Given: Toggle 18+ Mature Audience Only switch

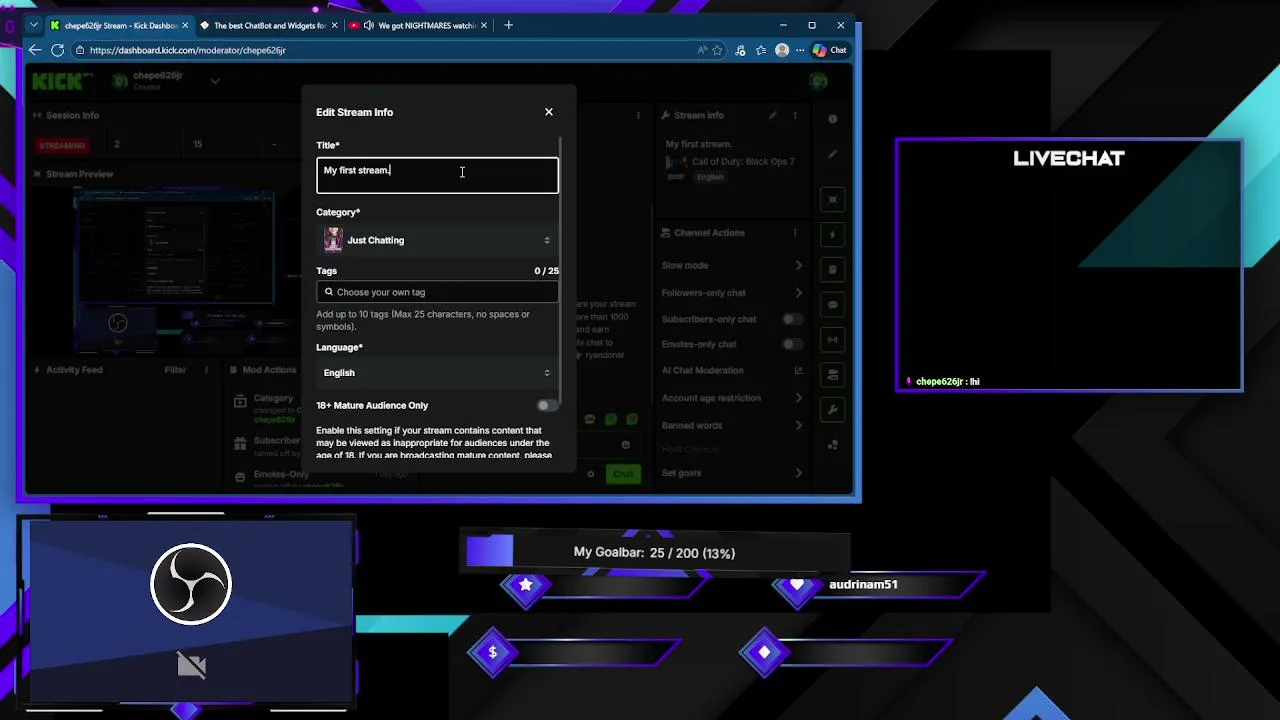Looking at the screenshot, I should (547, 405).
